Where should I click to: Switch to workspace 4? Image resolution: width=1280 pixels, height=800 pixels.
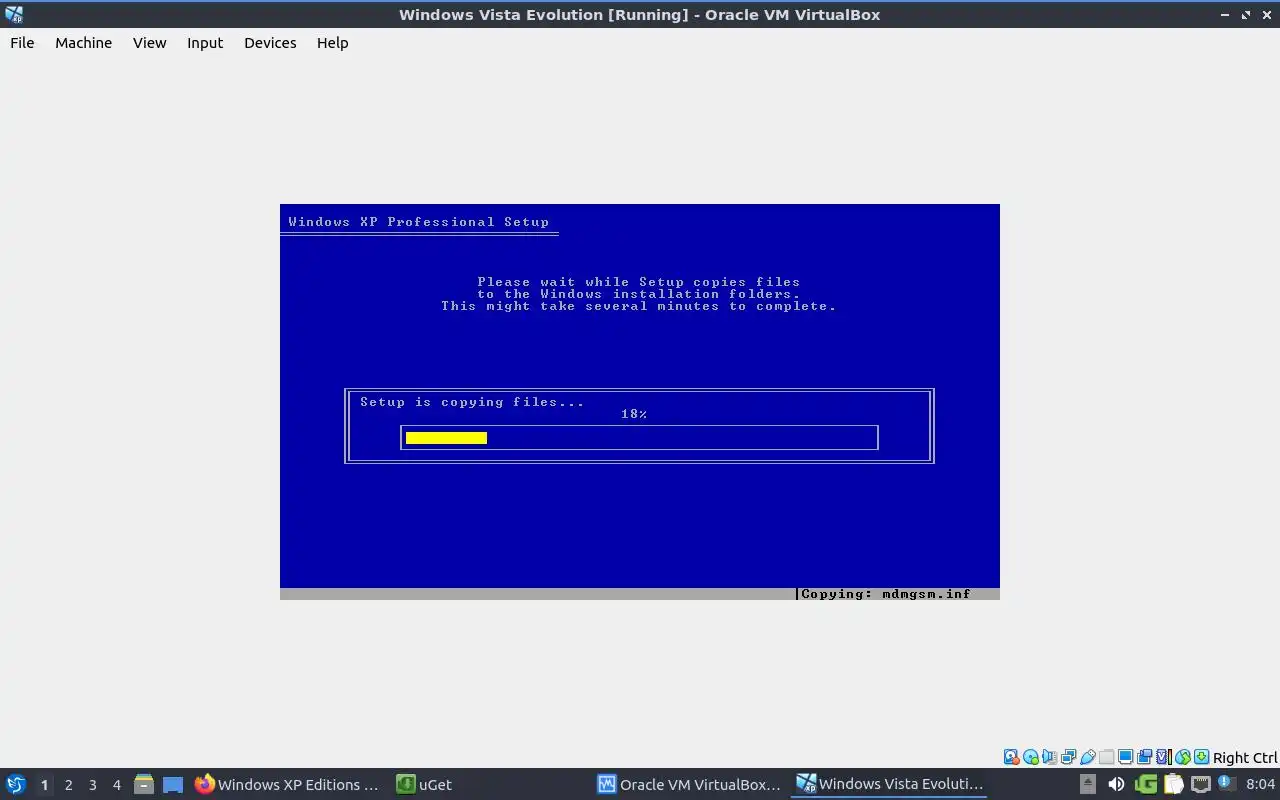[x=116, y=785]
